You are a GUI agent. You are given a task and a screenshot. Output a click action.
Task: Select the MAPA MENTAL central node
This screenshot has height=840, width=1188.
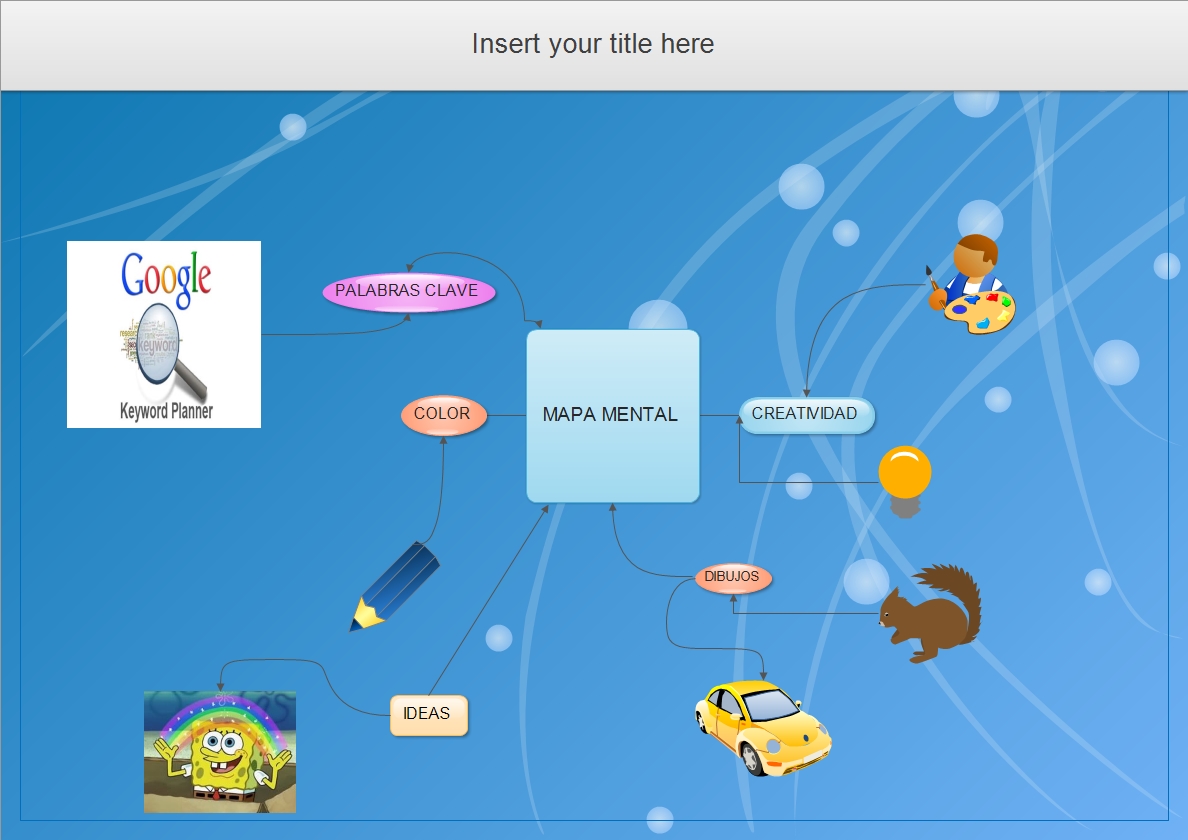pyautogui.click(x=612, y=415)
